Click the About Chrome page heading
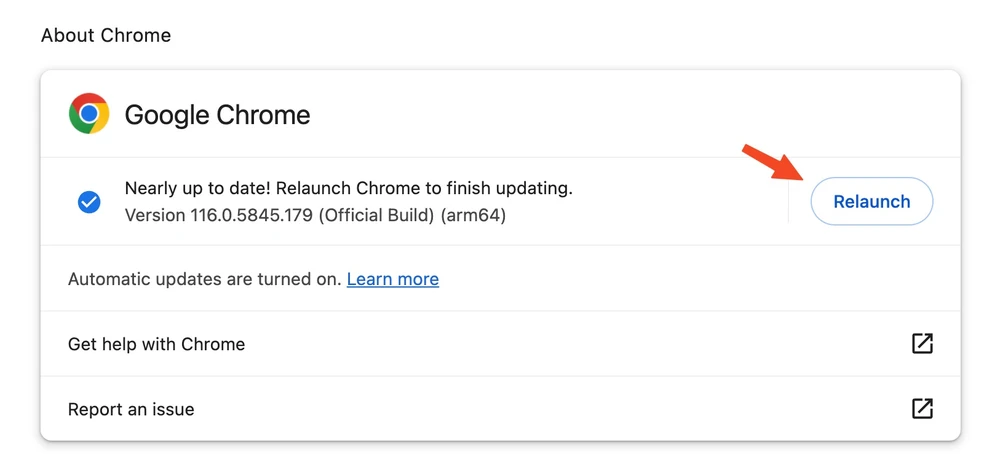The height and width of the screenshot is (467, 1000). pyautogui.click(x=106, y=35)
